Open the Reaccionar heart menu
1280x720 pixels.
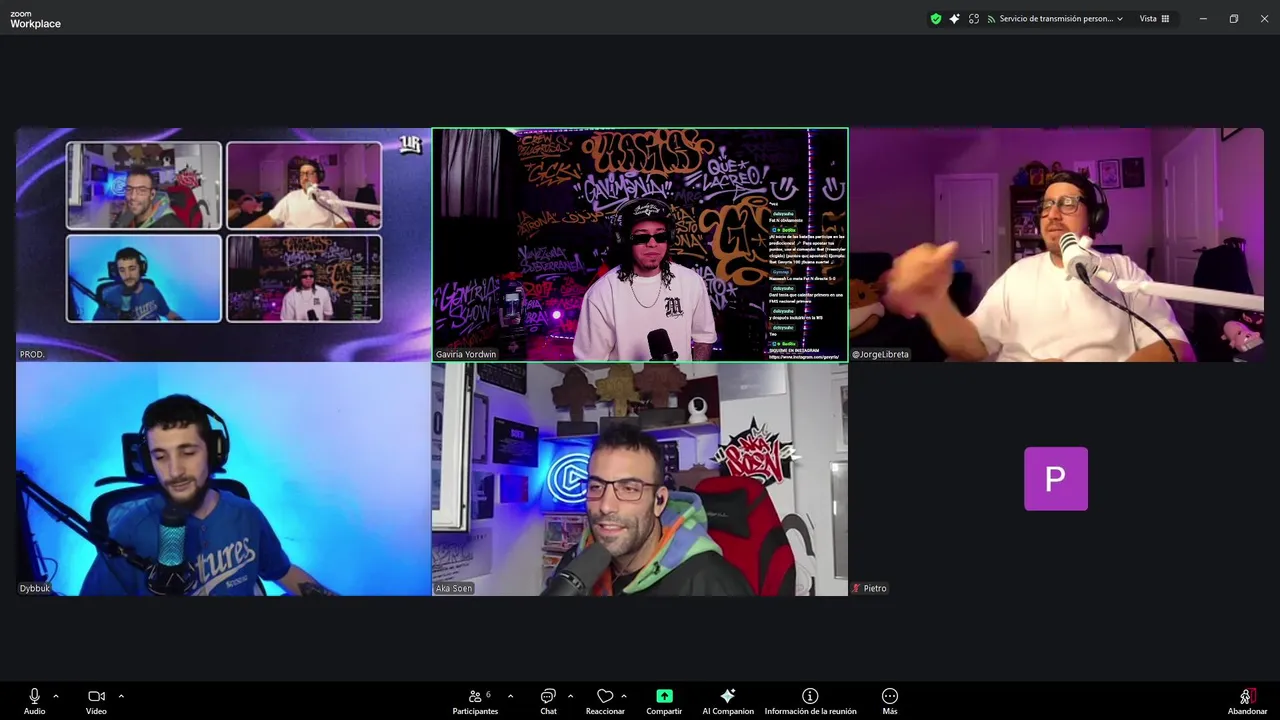tap(605, 701)
